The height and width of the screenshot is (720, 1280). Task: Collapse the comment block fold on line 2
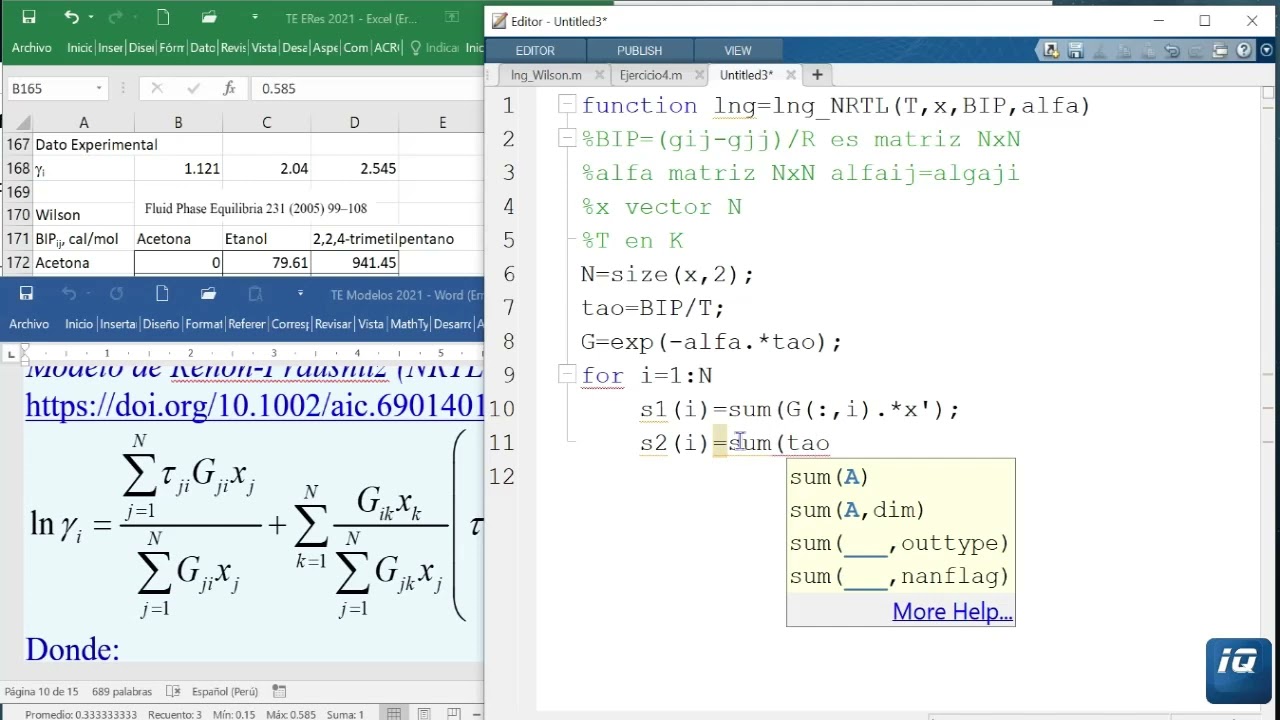coord(567,138)
